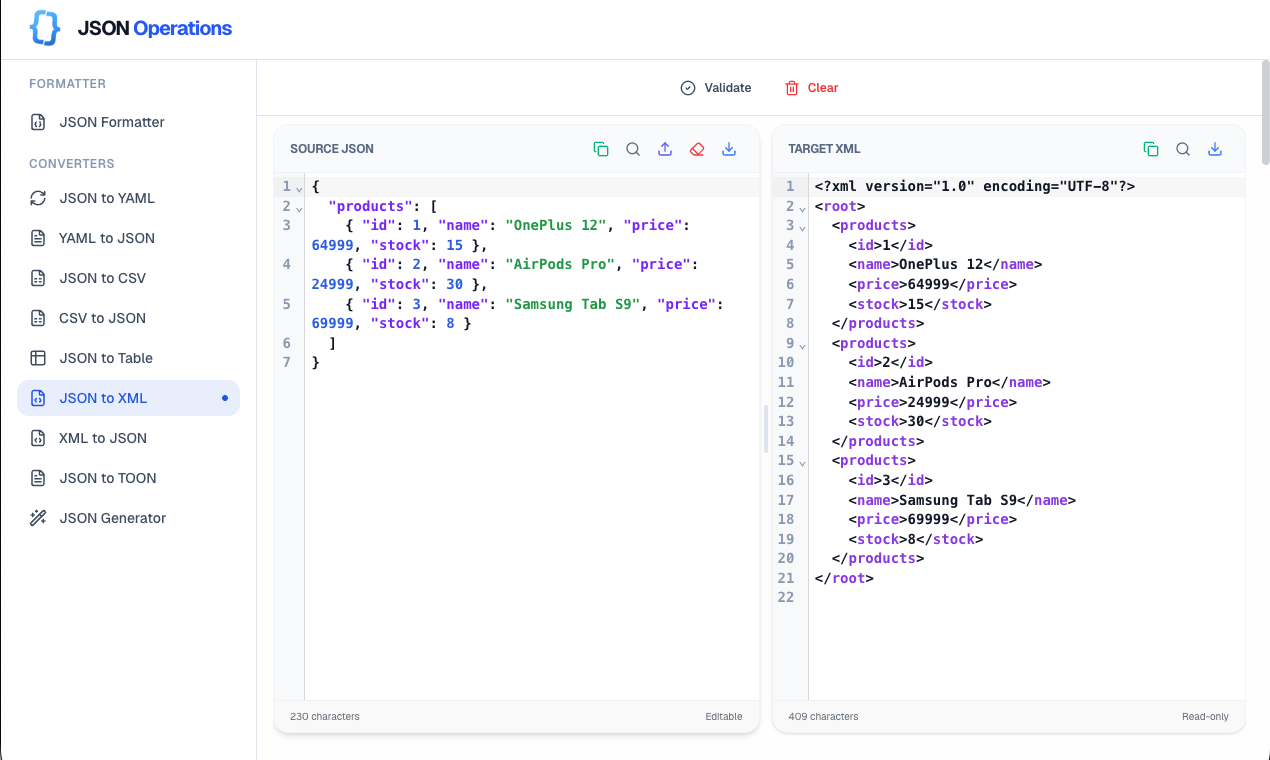Collapse the XML root element on line 2
This screenshot has height=760, width=1270.
tap(801, 206)
